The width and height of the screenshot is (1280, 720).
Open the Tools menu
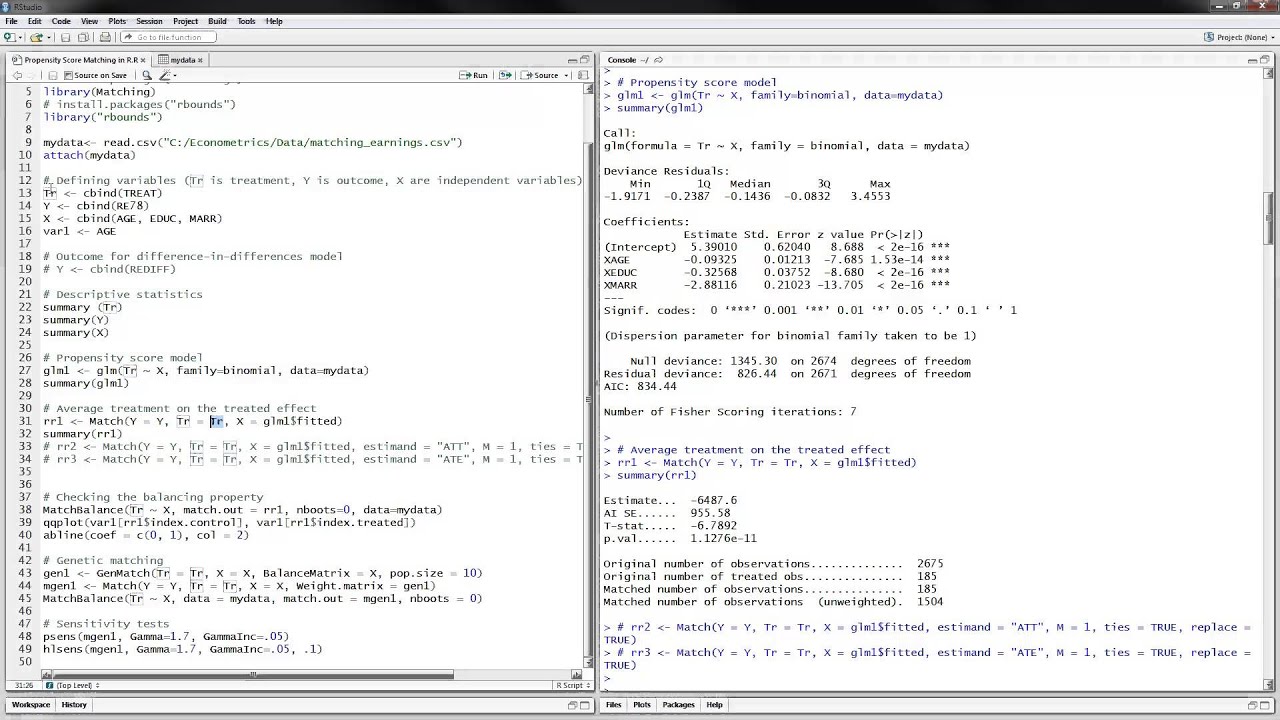(246, 21)
